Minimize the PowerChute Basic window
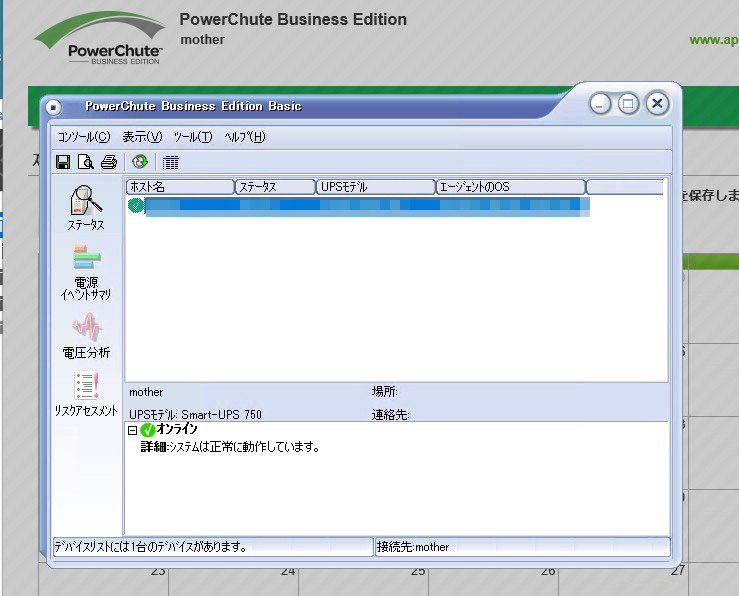The image size is (739, 596). [x=600, y=105]
